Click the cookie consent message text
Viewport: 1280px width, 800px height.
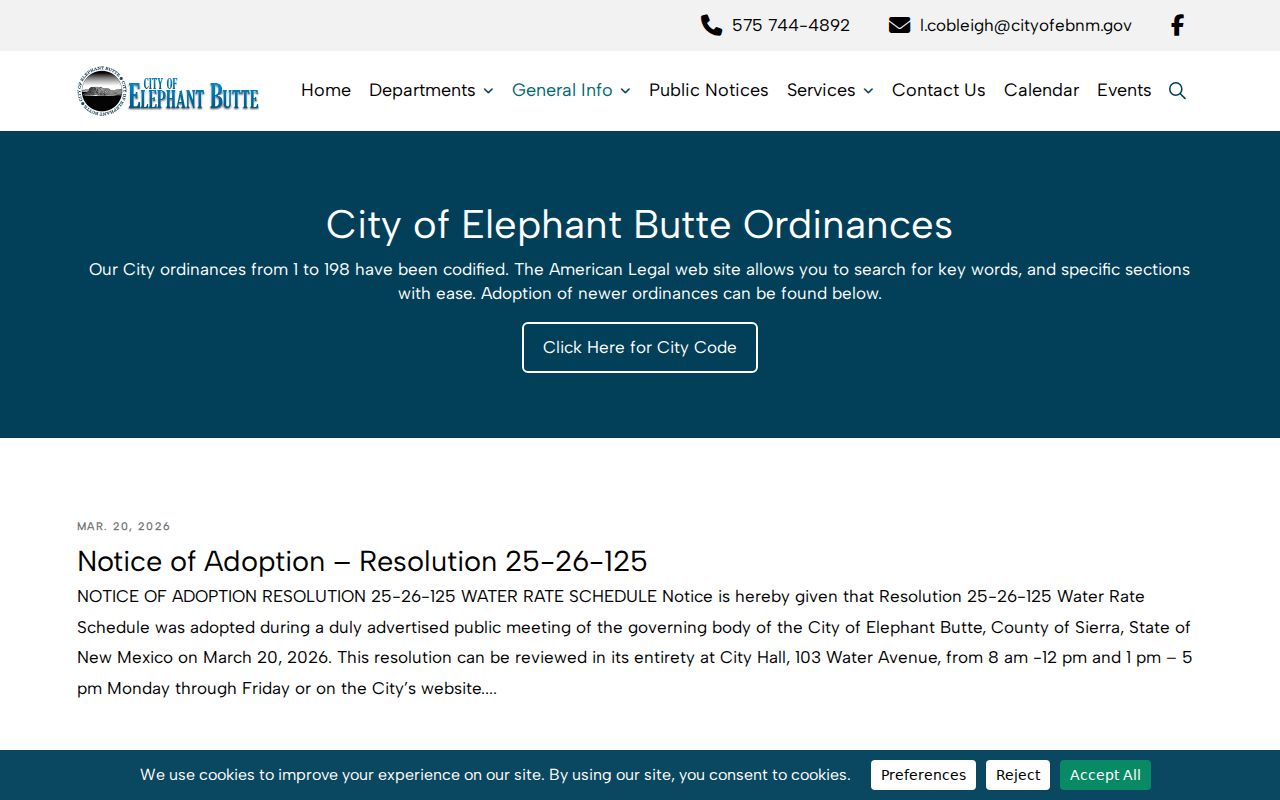click(495, 775)
